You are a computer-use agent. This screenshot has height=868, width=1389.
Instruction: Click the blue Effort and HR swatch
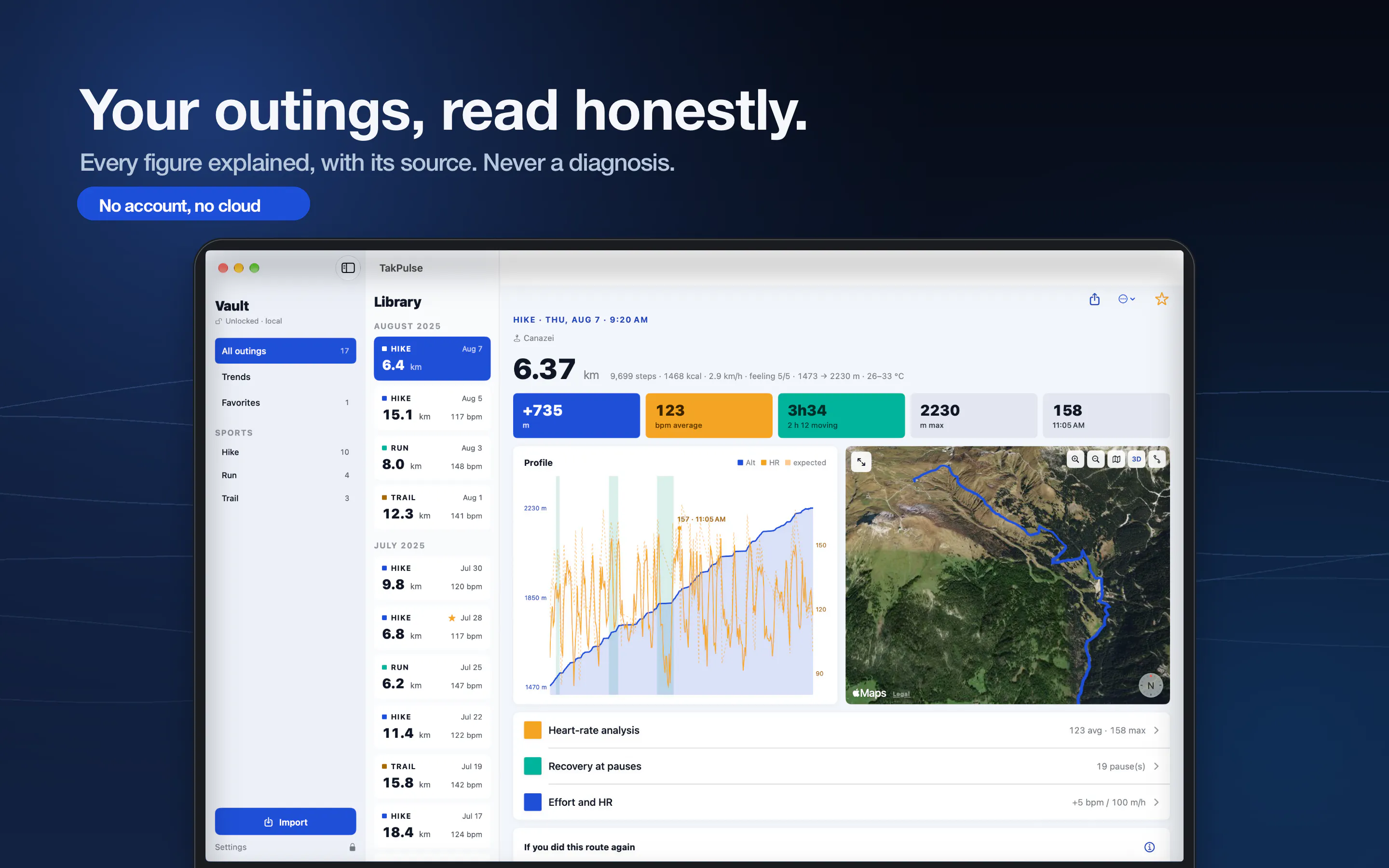tap(532, 802)
